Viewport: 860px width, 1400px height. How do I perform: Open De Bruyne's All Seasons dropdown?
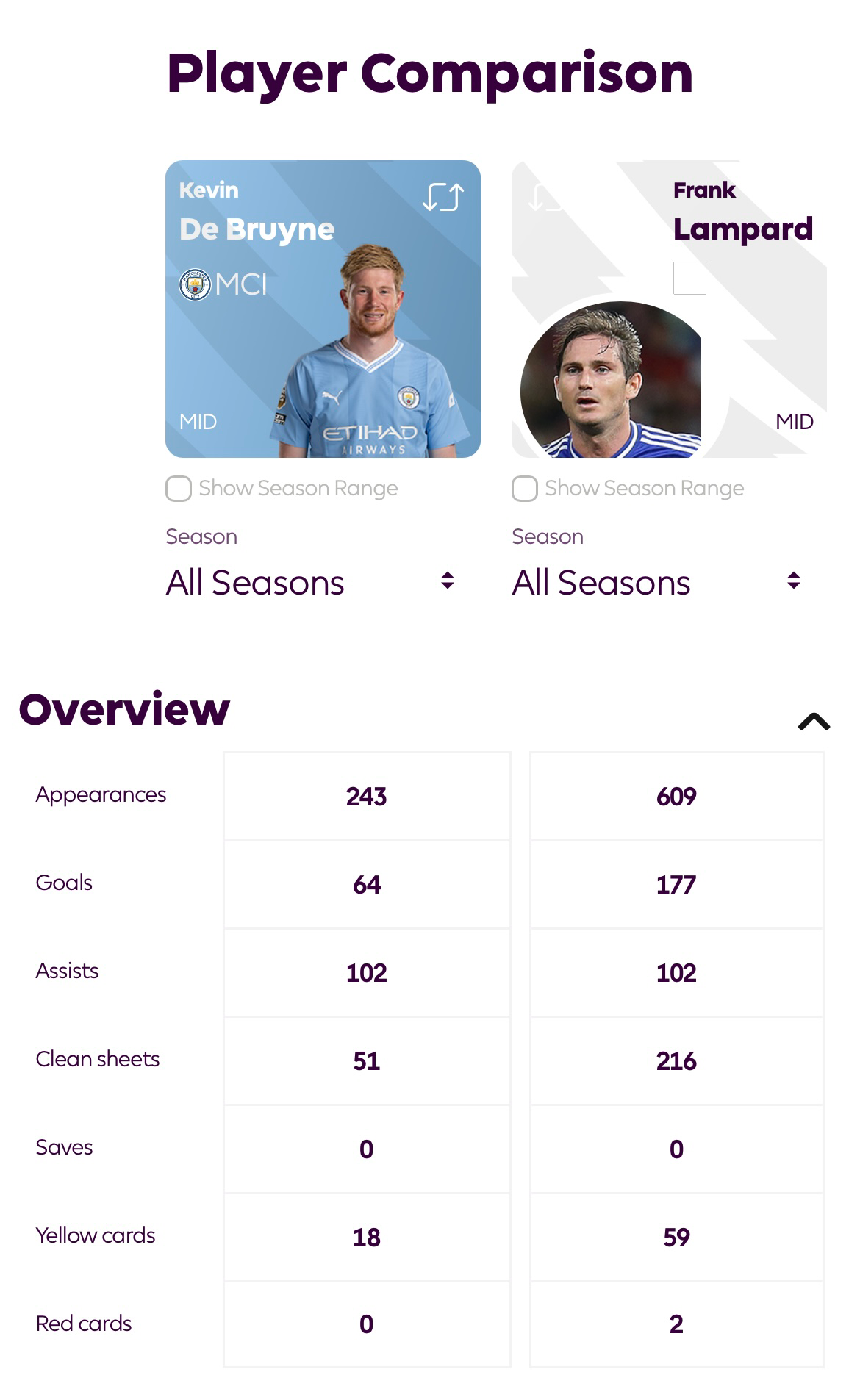310,583
